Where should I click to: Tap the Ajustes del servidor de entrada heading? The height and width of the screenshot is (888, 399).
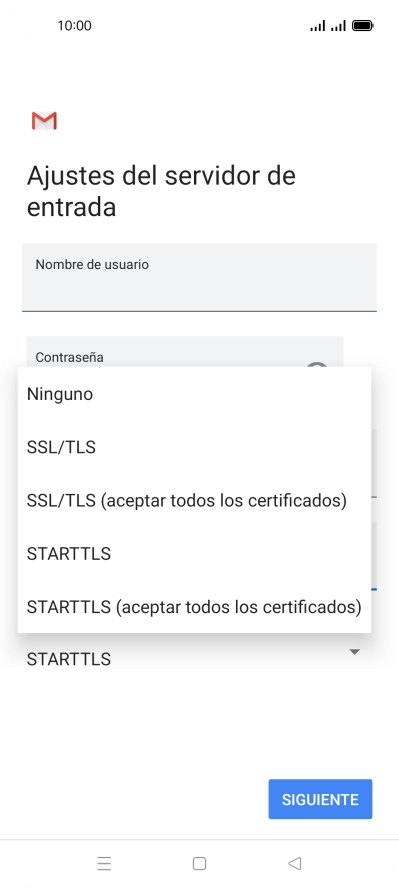[x=161, y=191]
